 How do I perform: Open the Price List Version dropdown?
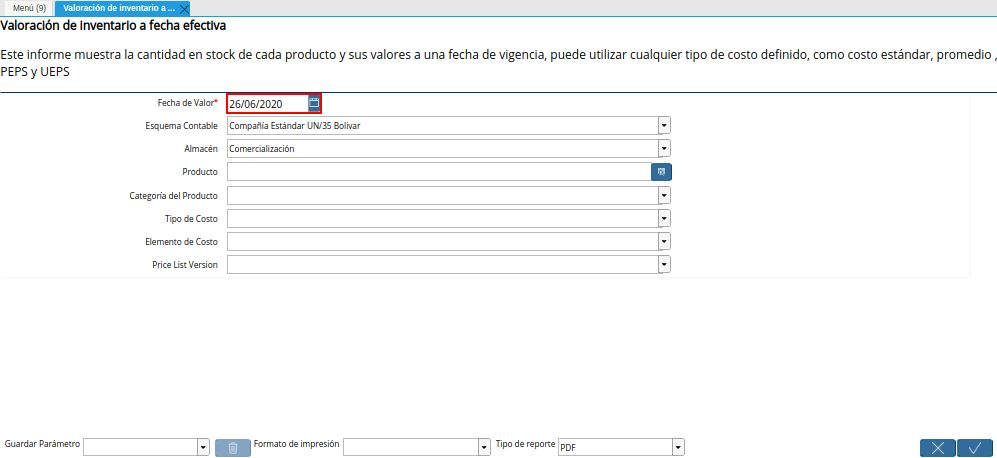point(664,264)
